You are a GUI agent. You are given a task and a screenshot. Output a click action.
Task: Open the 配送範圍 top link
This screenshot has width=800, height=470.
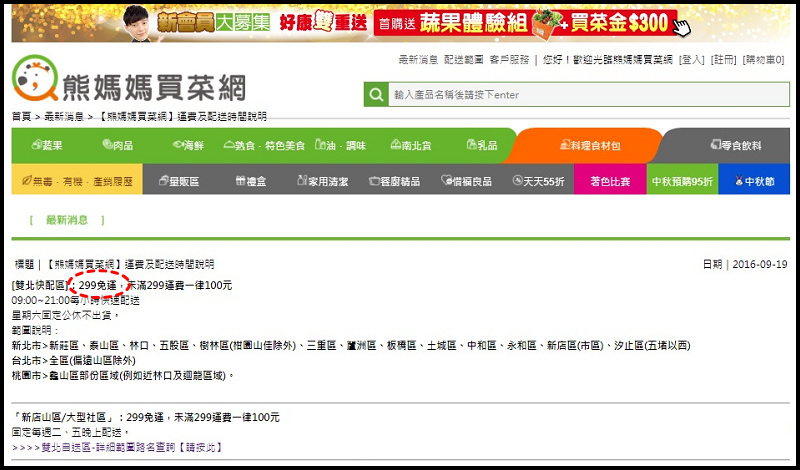click(463, 60)
